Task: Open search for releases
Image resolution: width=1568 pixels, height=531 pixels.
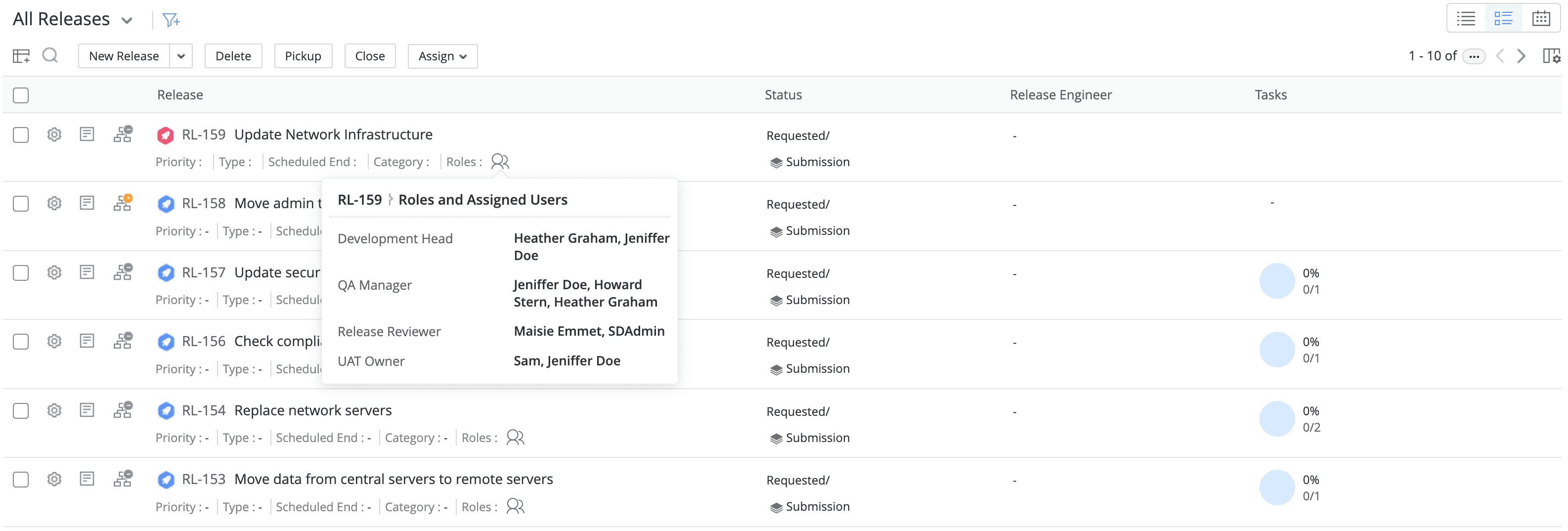Action: pyautogui.click(x=50, y=55)
